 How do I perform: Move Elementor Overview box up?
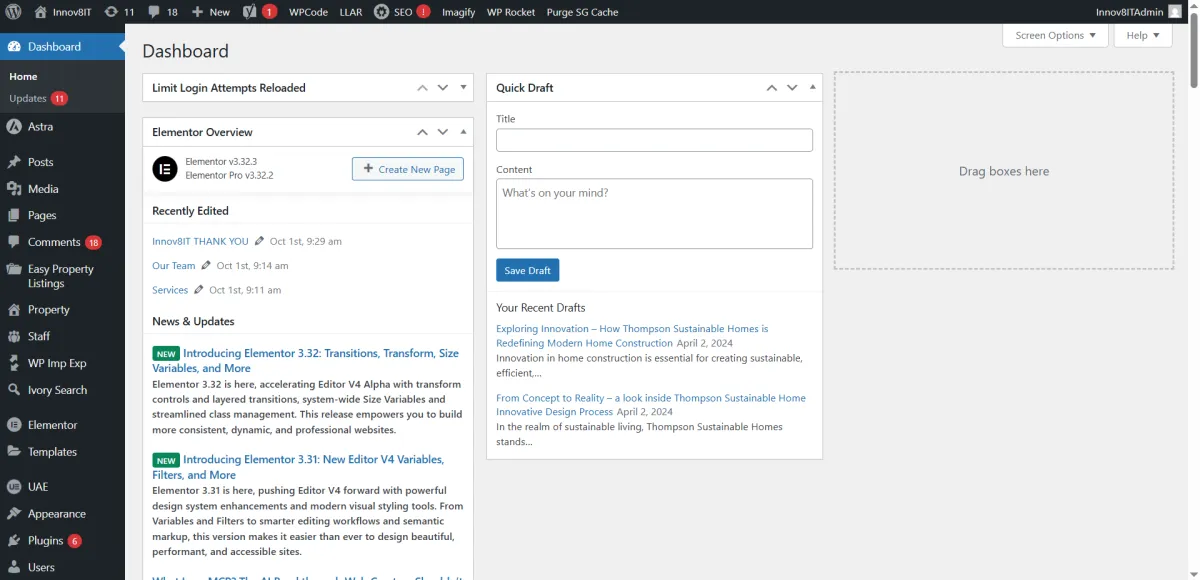[x=423, y=132]
